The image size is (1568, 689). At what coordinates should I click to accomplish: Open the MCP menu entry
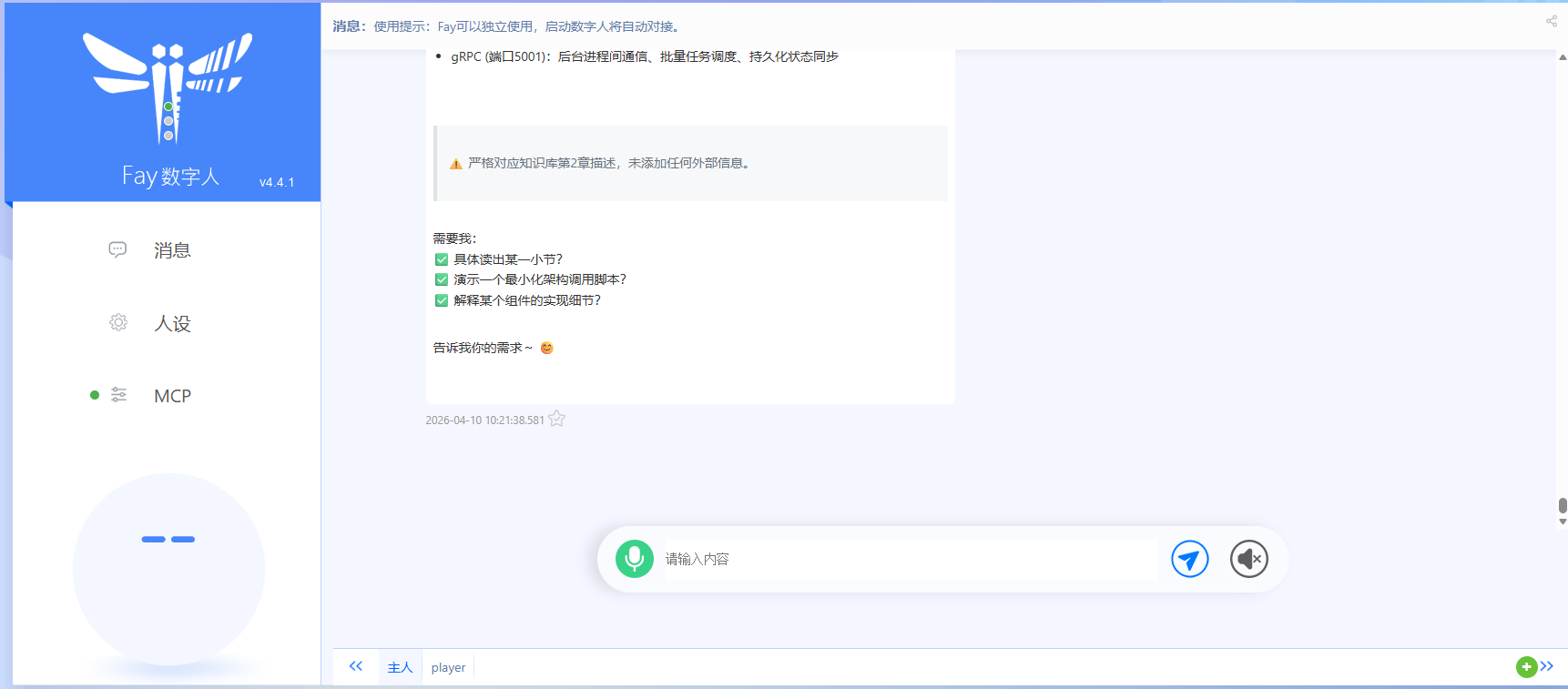coord(172,396)
